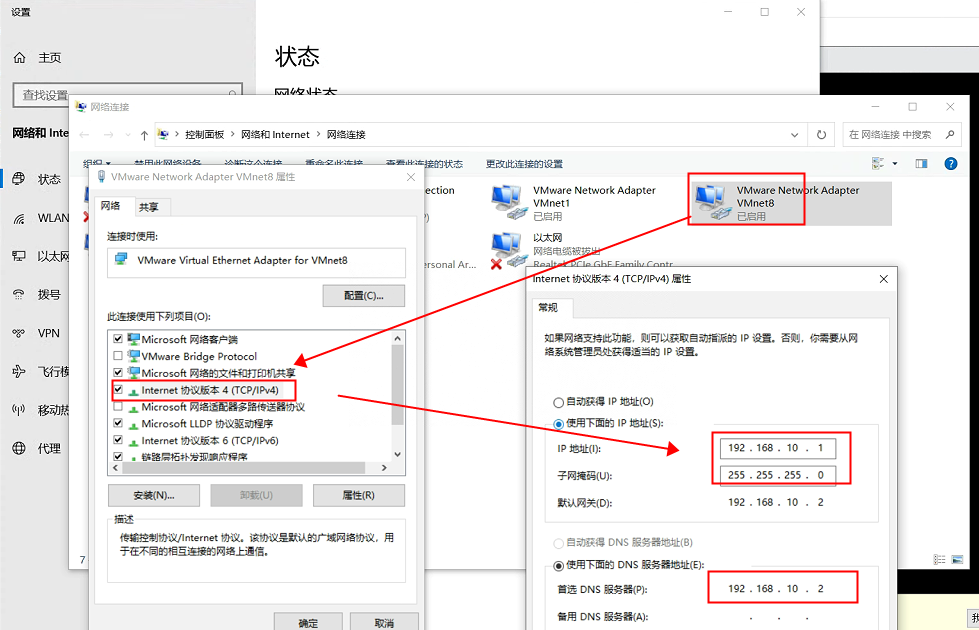
Task: Switch to details view icon at bottom right
Action: click(939, 559)
